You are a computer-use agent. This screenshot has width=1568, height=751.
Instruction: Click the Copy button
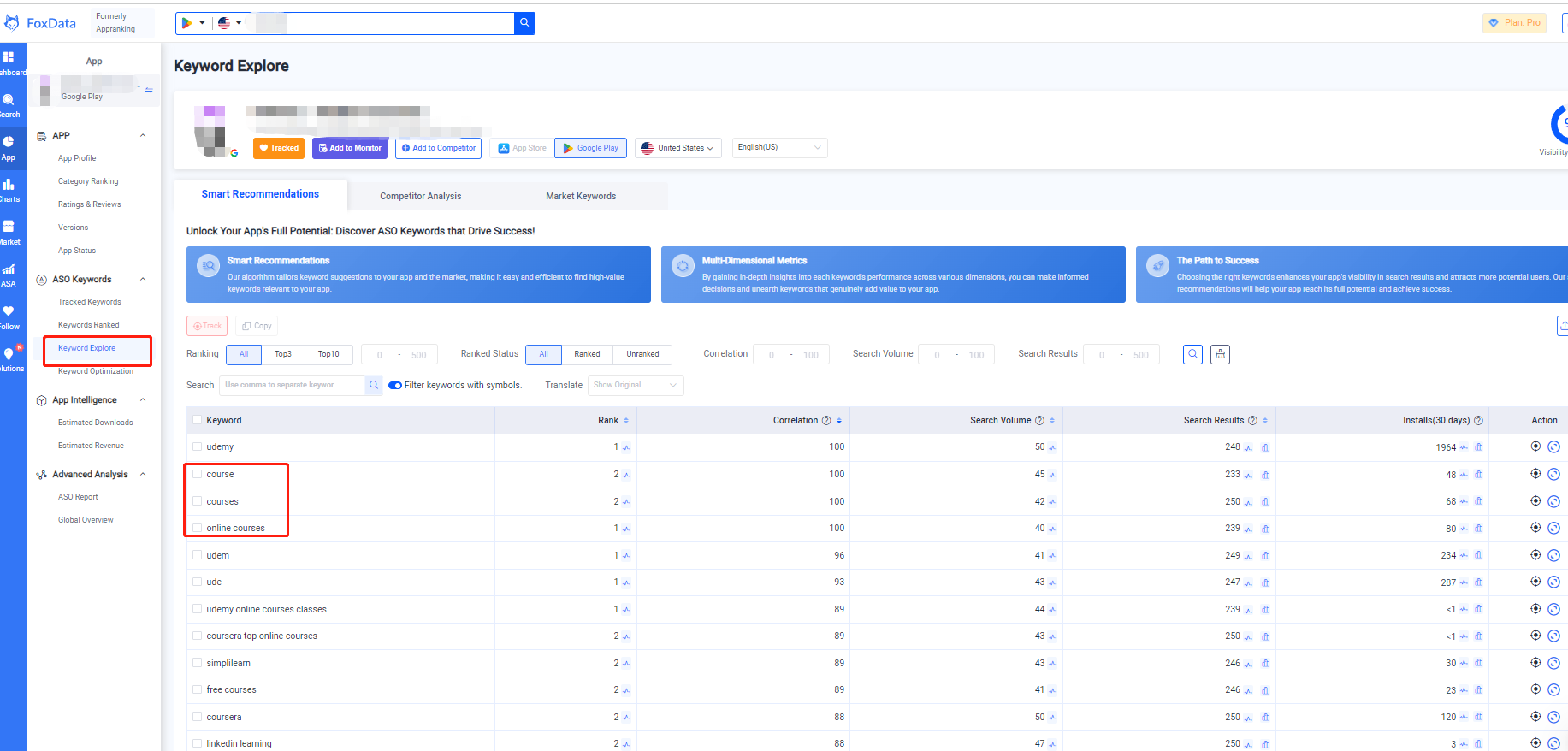tap(257, 326)
